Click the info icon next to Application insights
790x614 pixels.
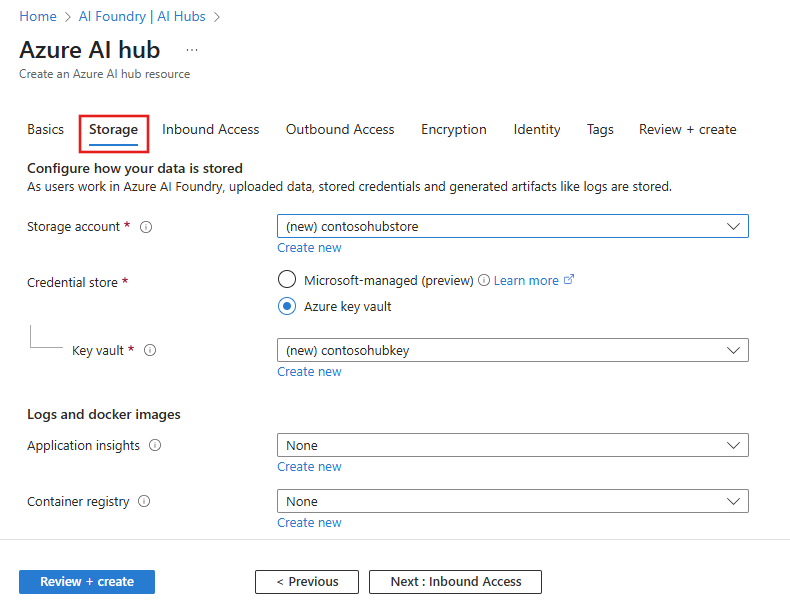point(155,446)
